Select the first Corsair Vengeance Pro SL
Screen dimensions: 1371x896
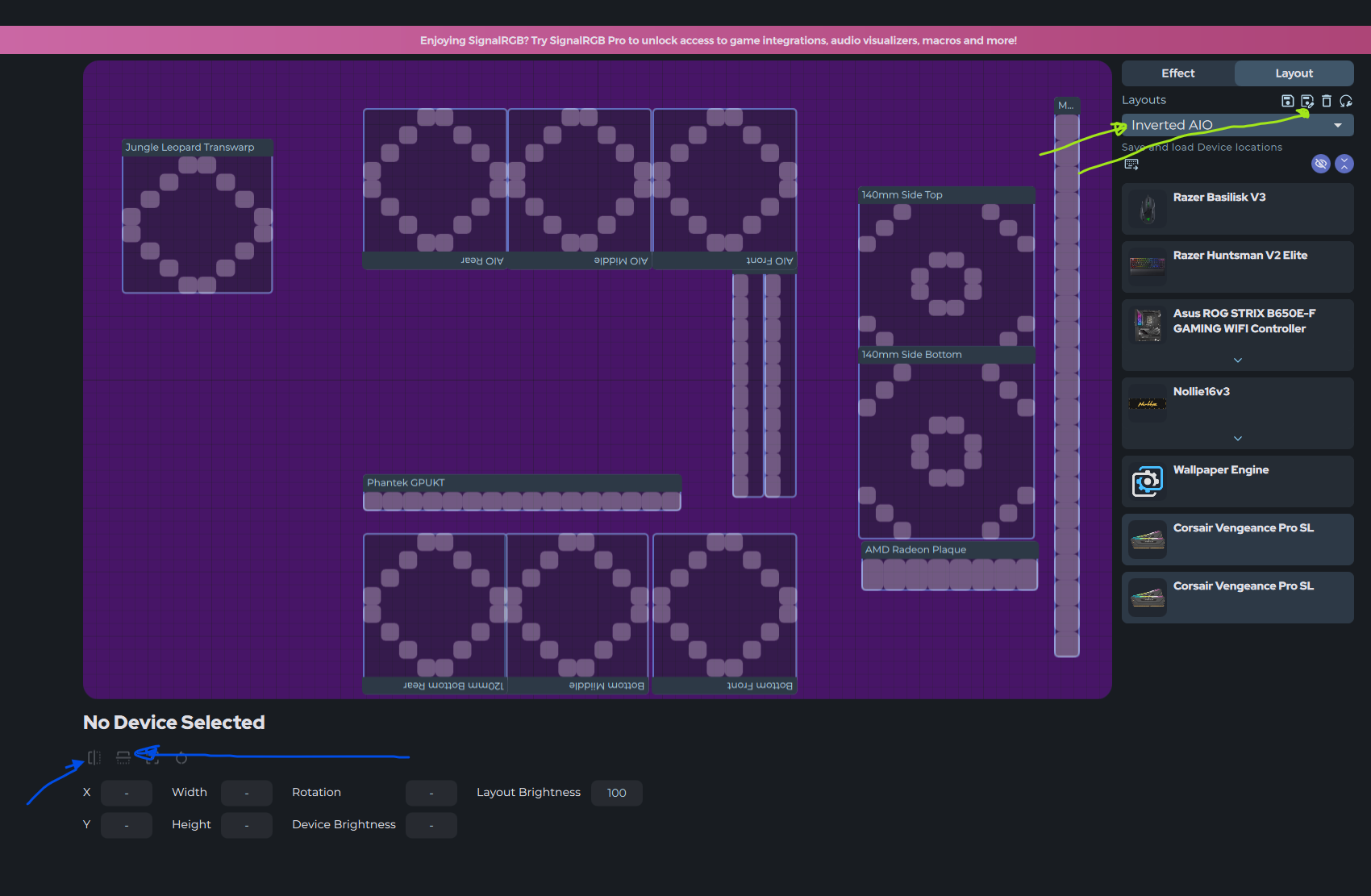tap(1238, 540)
